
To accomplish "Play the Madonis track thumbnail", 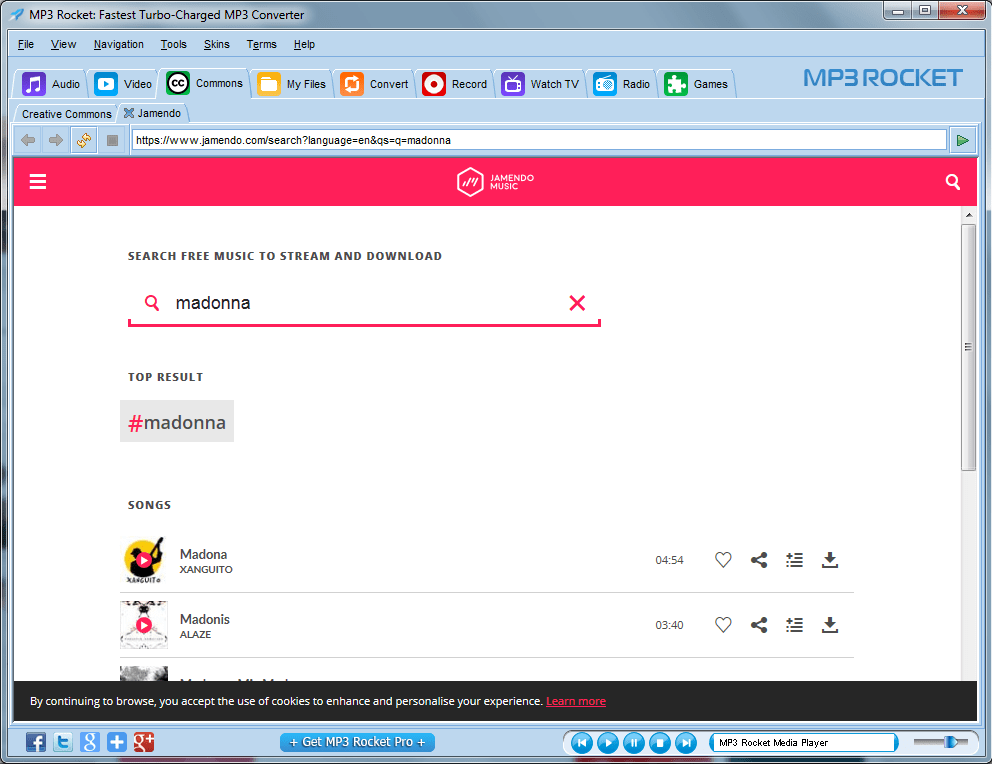I will 144,625.
